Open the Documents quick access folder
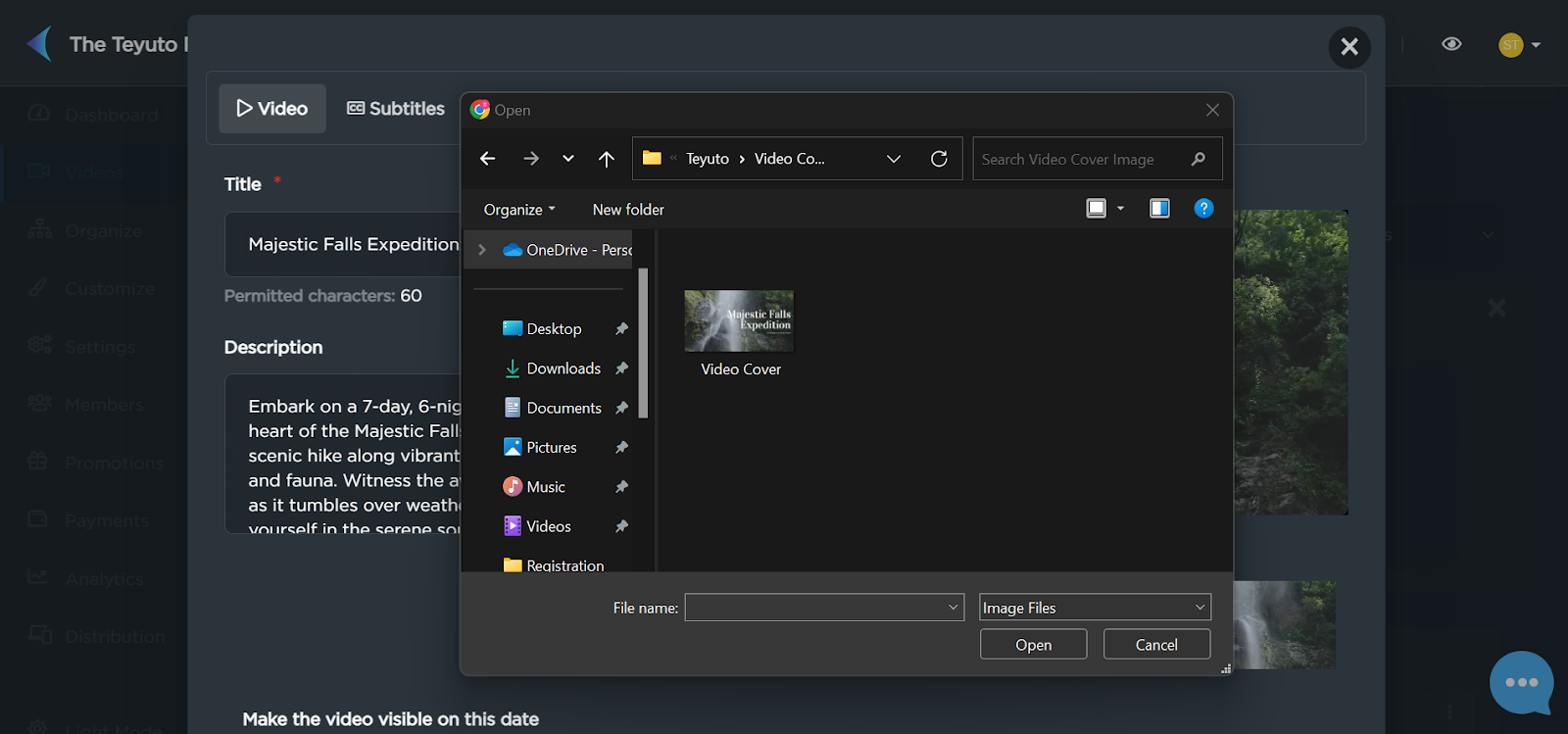The width and height of the screenshot is (1568, 734). [553, 408]
